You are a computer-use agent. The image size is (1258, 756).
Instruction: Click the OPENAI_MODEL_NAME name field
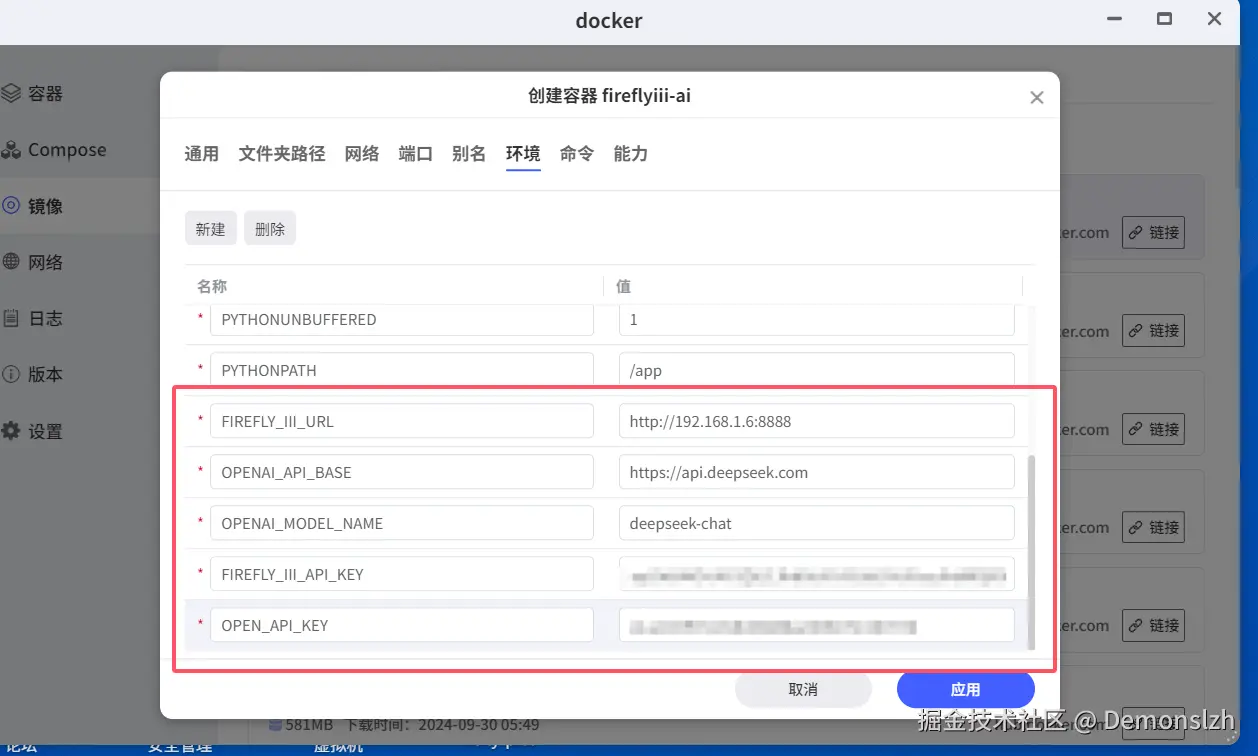[x=402, y=523]
